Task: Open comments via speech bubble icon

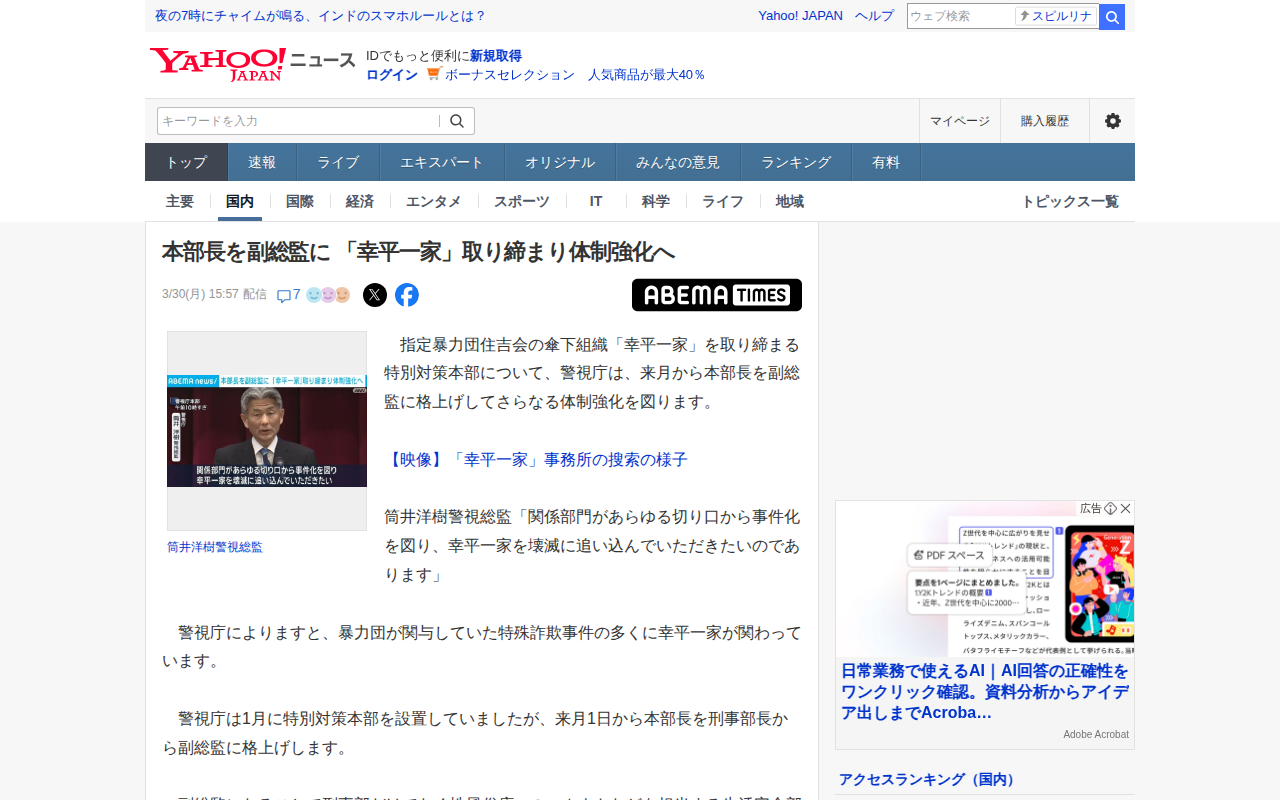Action: coord(284,296)
